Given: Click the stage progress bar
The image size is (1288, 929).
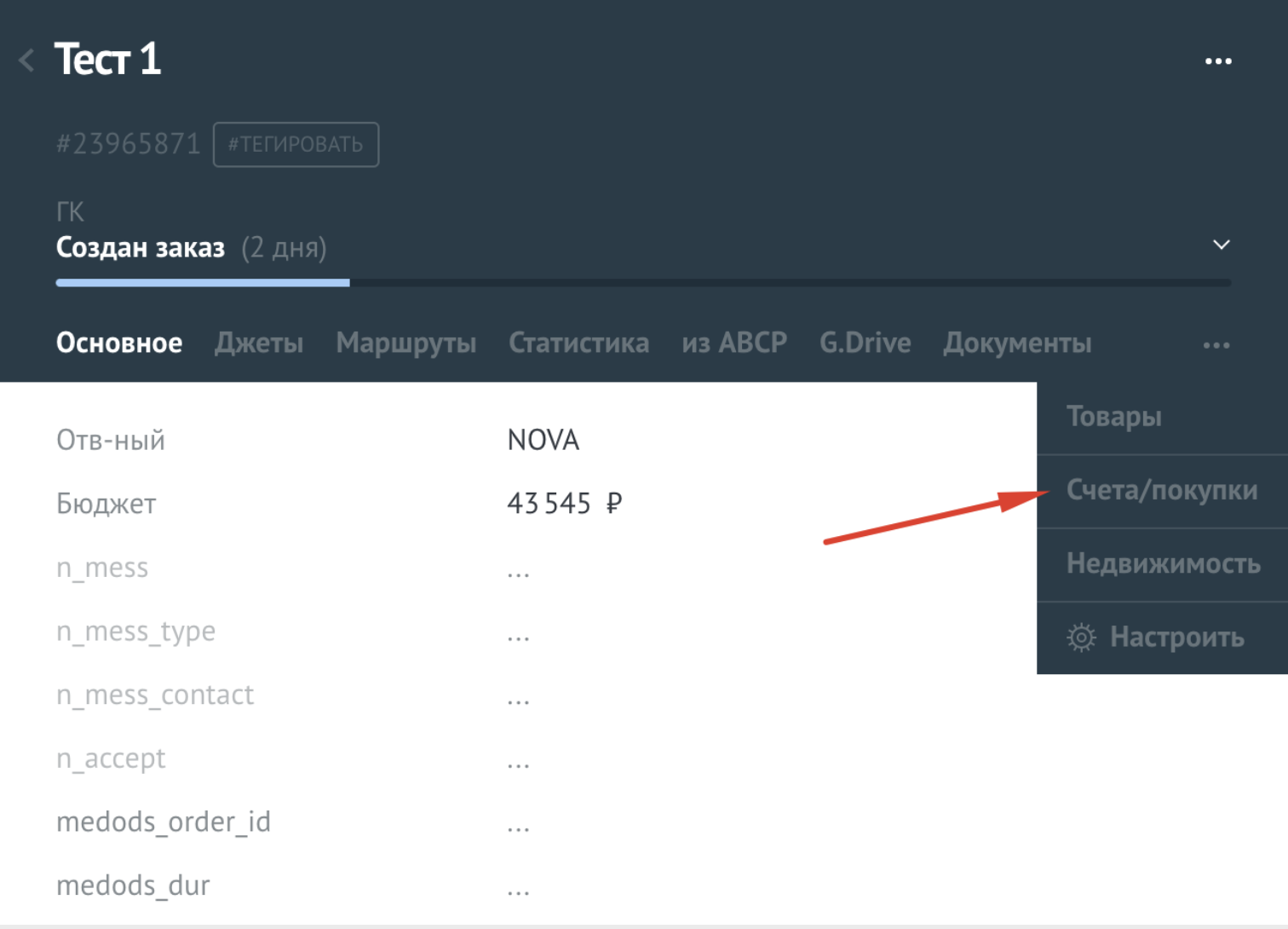Looking at the screenshot, I should (x=643, y=283).
